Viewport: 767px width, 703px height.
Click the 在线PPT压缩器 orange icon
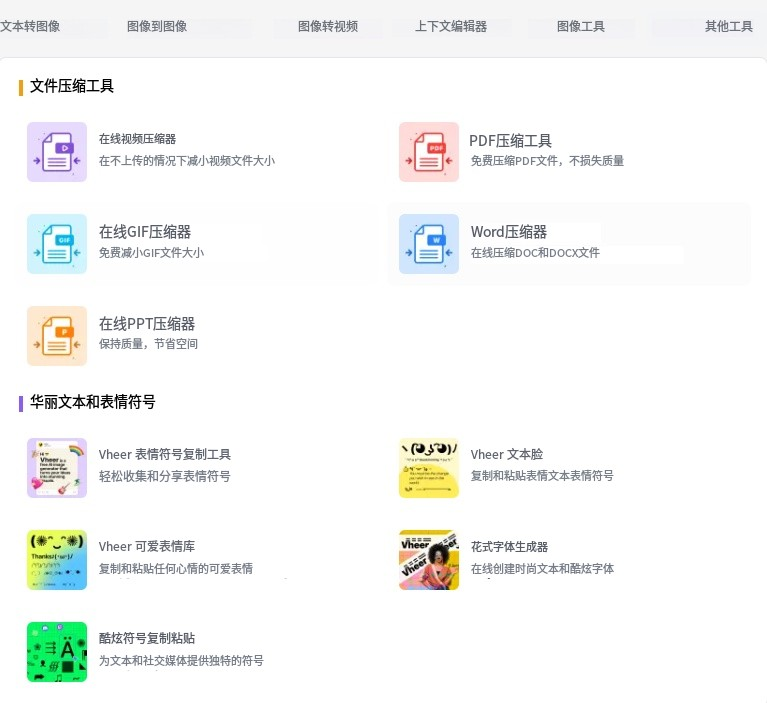point(57,336)
